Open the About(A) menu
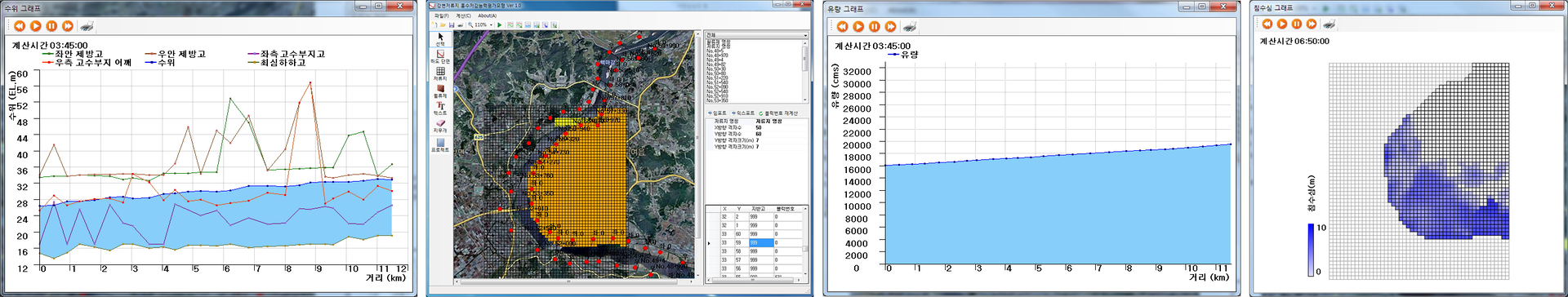The image size is (1568, 297). (x=488, y=16)
